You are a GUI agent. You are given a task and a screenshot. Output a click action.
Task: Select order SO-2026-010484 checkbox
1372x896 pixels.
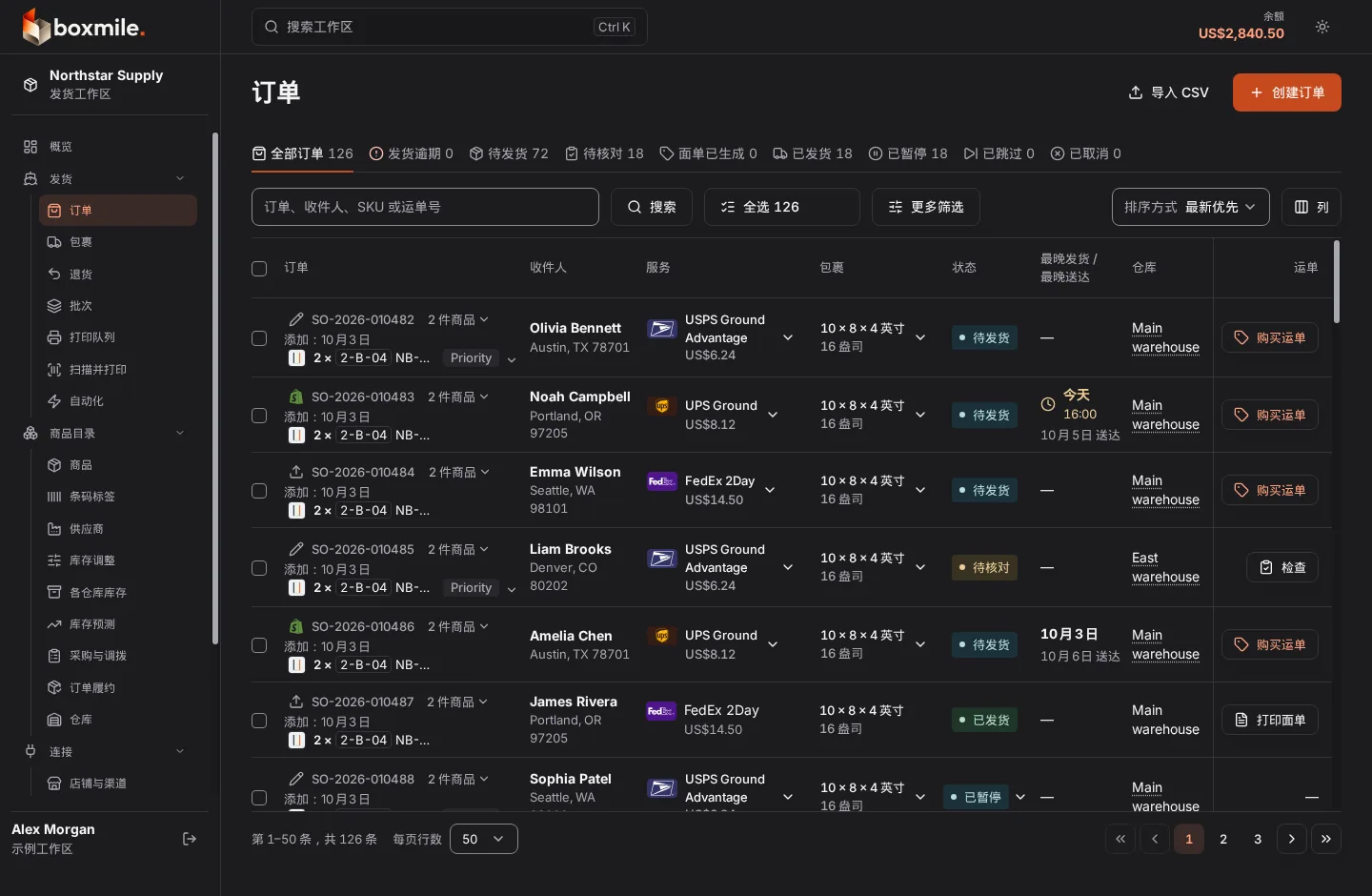click(259, 491)
